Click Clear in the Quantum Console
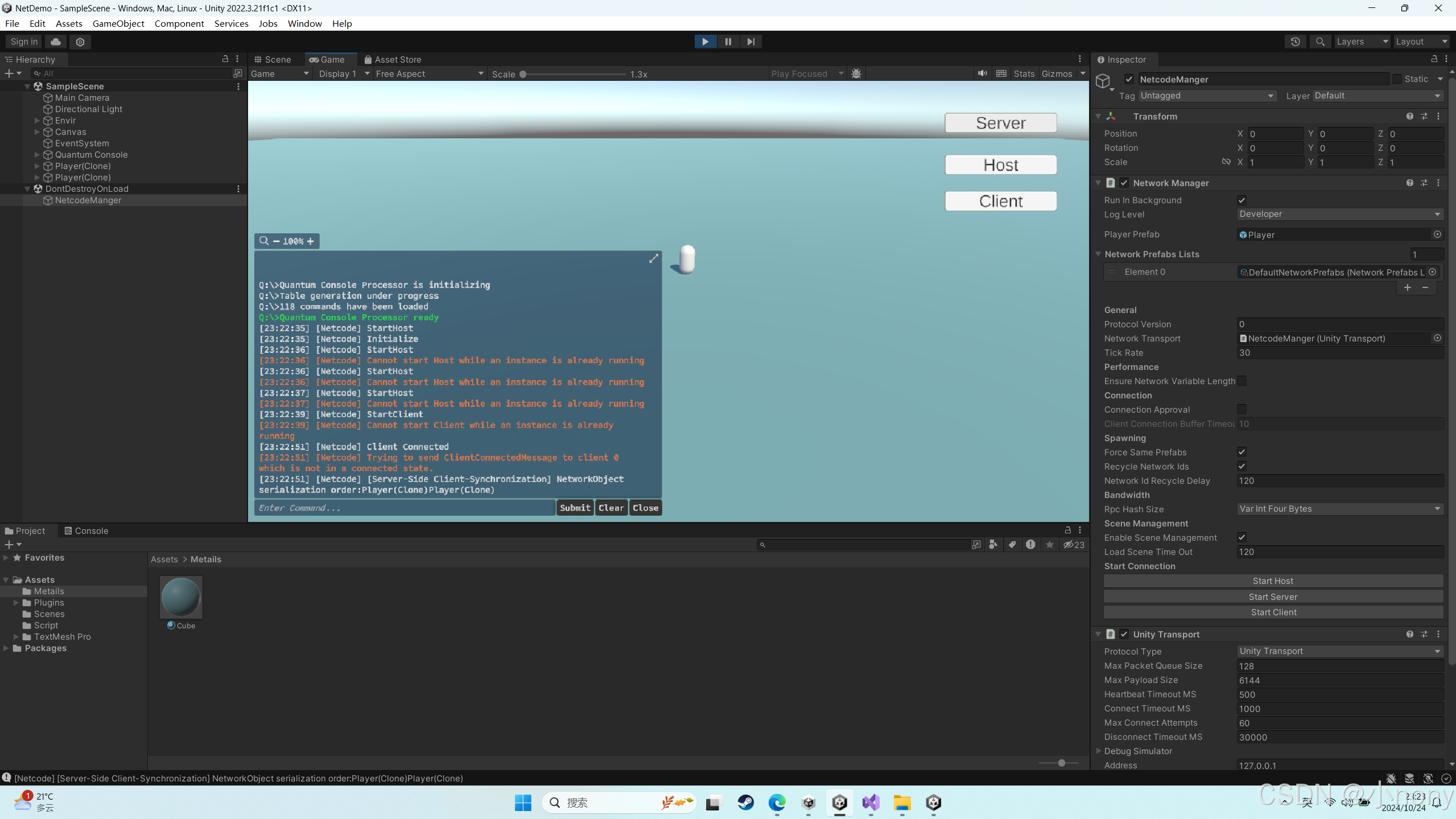 pyautogui.click(x=611, y=507)
